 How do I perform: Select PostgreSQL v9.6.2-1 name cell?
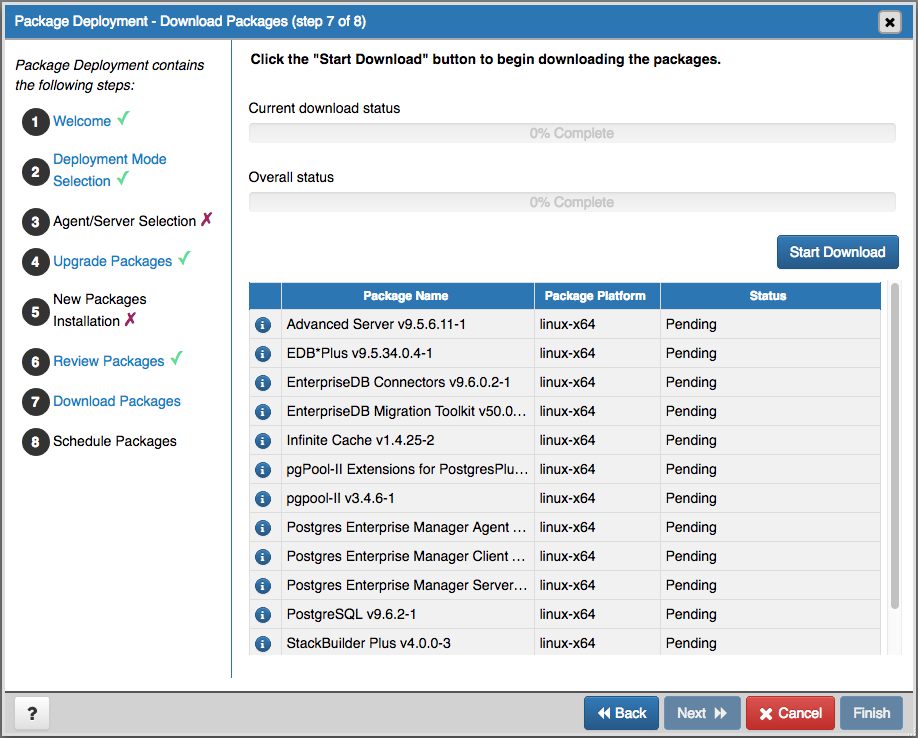click(x=407, y=615)
